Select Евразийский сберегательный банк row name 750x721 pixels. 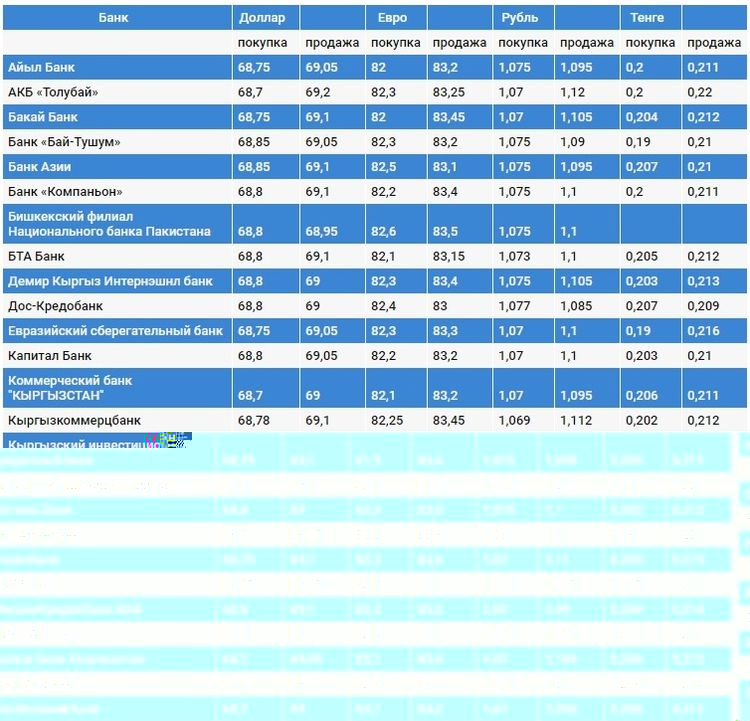point(115,331)
